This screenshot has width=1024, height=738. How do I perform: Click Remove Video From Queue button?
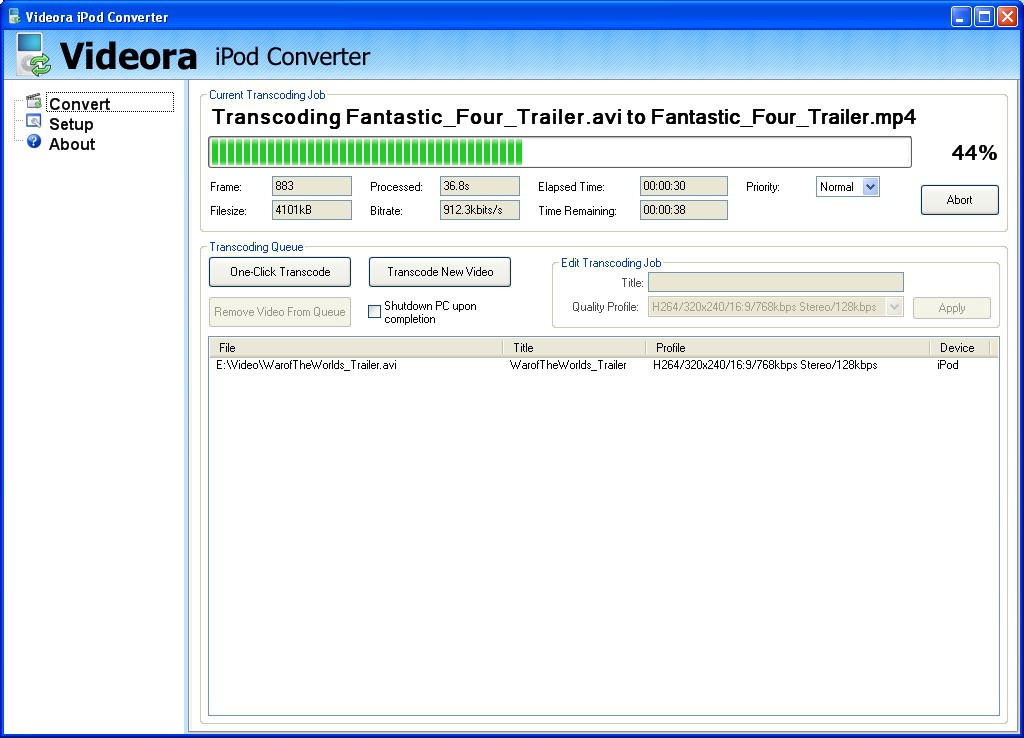(280, 312)
